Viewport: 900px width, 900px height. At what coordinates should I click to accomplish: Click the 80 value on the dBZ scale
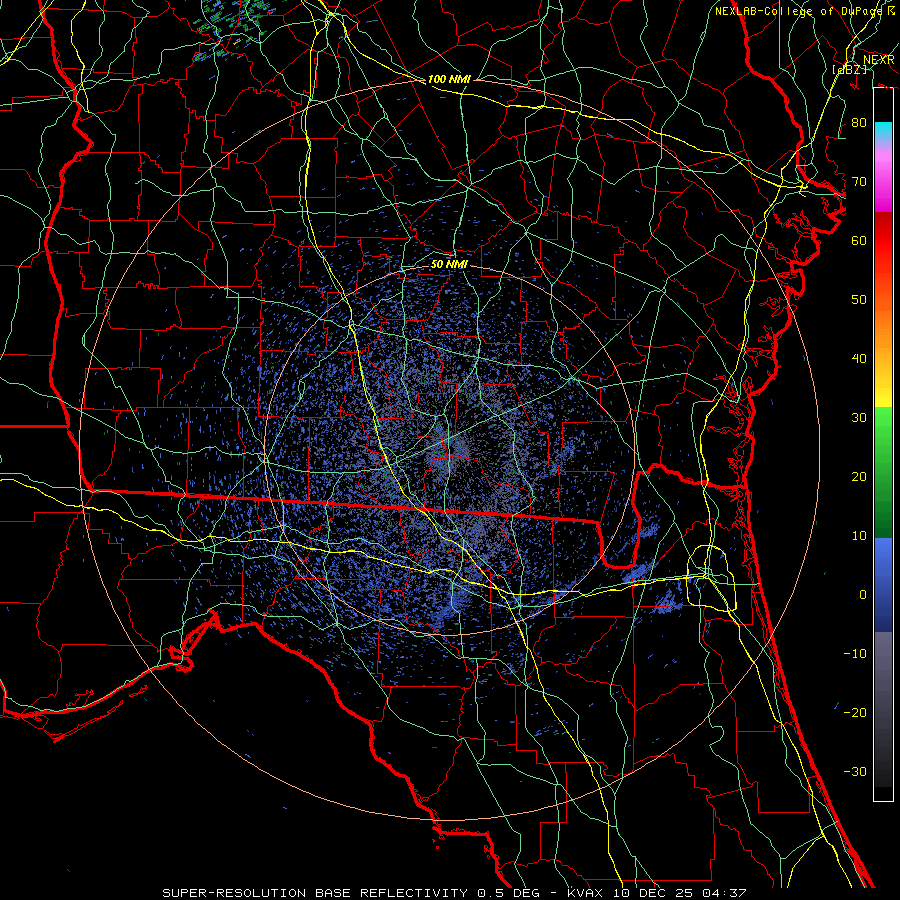(859, 122)
